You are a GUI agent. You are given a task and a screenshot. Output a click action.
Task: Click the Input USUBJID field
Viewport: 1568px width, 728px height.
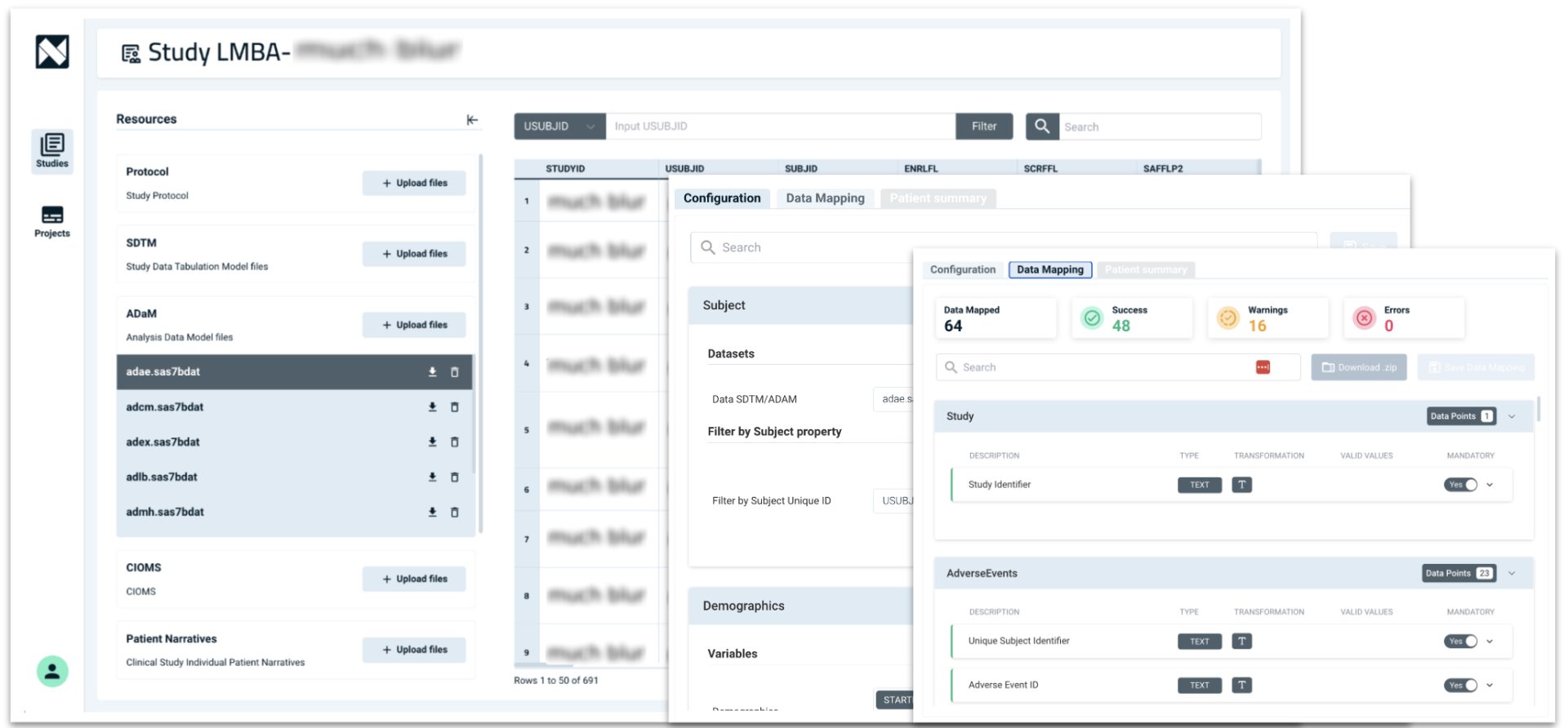(780, 127)
